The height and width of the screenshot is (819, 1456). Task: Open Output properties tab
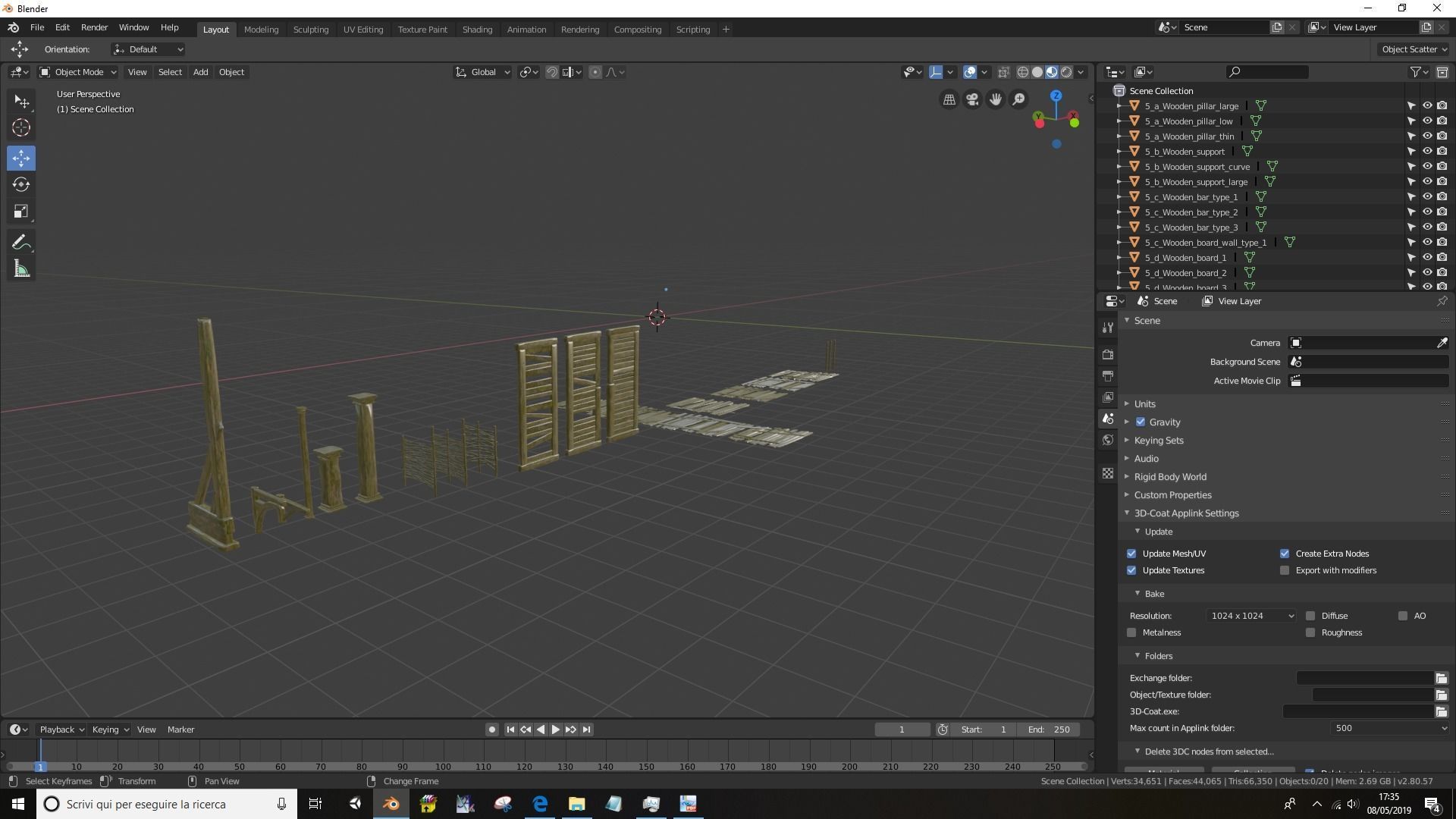[x=1108, y=375]
